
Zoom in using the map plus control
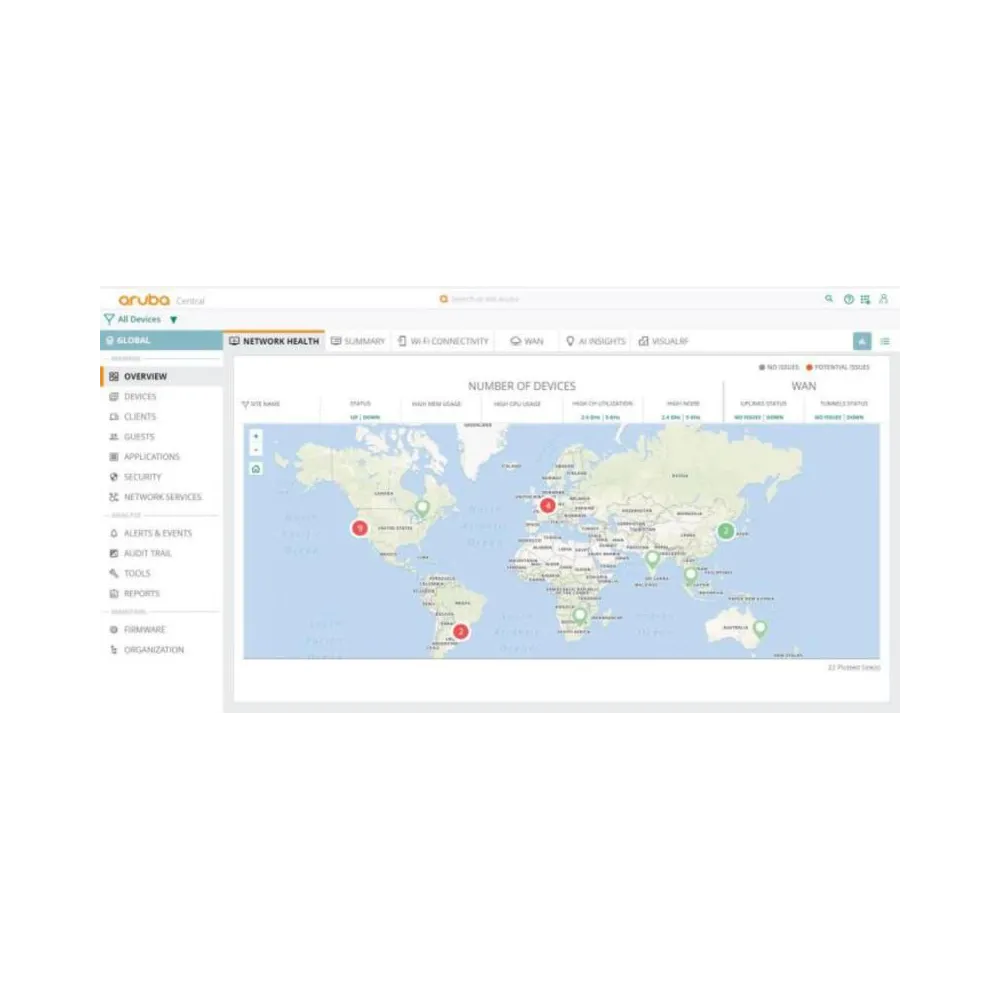pos(255,437)
